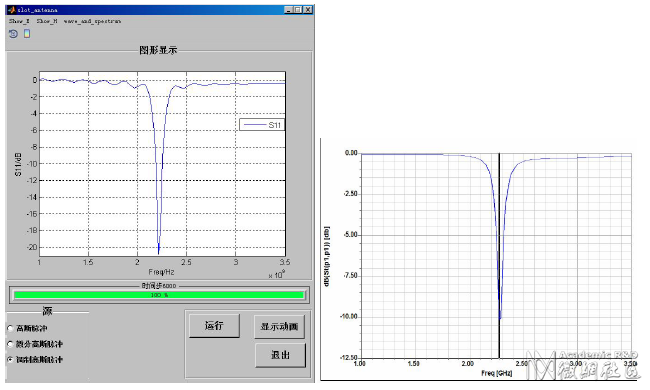Image resolution: width=650 pixels, height=390 pixels.
Task: Click the black vertical marker line in the right plot
Action: coord(499,255)
